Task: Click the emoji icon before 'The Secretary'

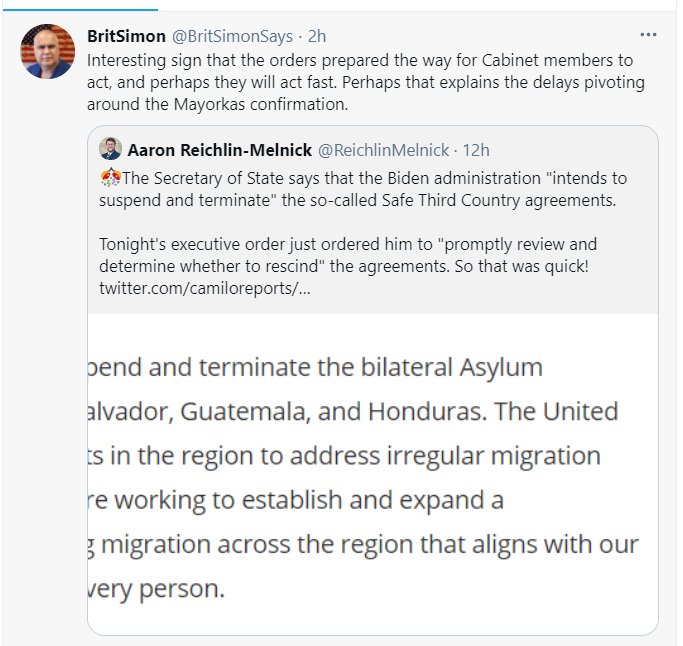Action: [x=111, y=177]
